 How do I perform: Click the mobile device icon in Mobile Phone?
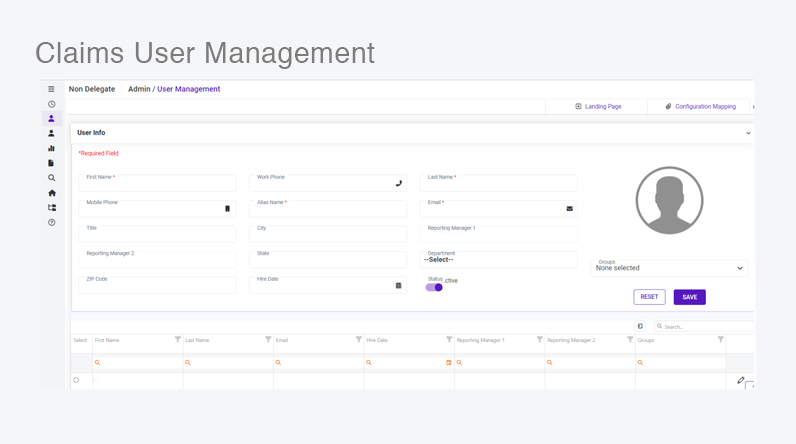[x=227, y=209]
